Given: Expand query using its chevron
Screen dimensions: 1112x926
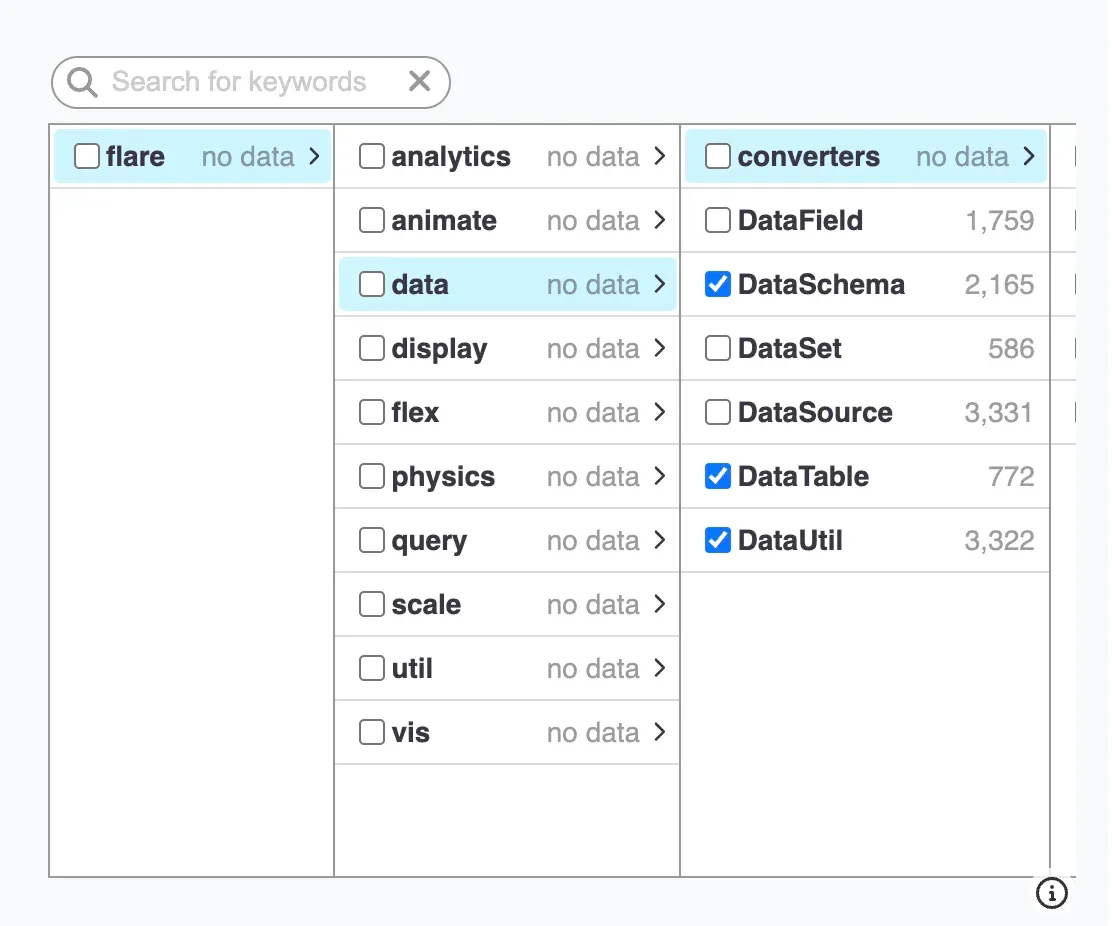Looking at the screenshot, I should (660, 540).
